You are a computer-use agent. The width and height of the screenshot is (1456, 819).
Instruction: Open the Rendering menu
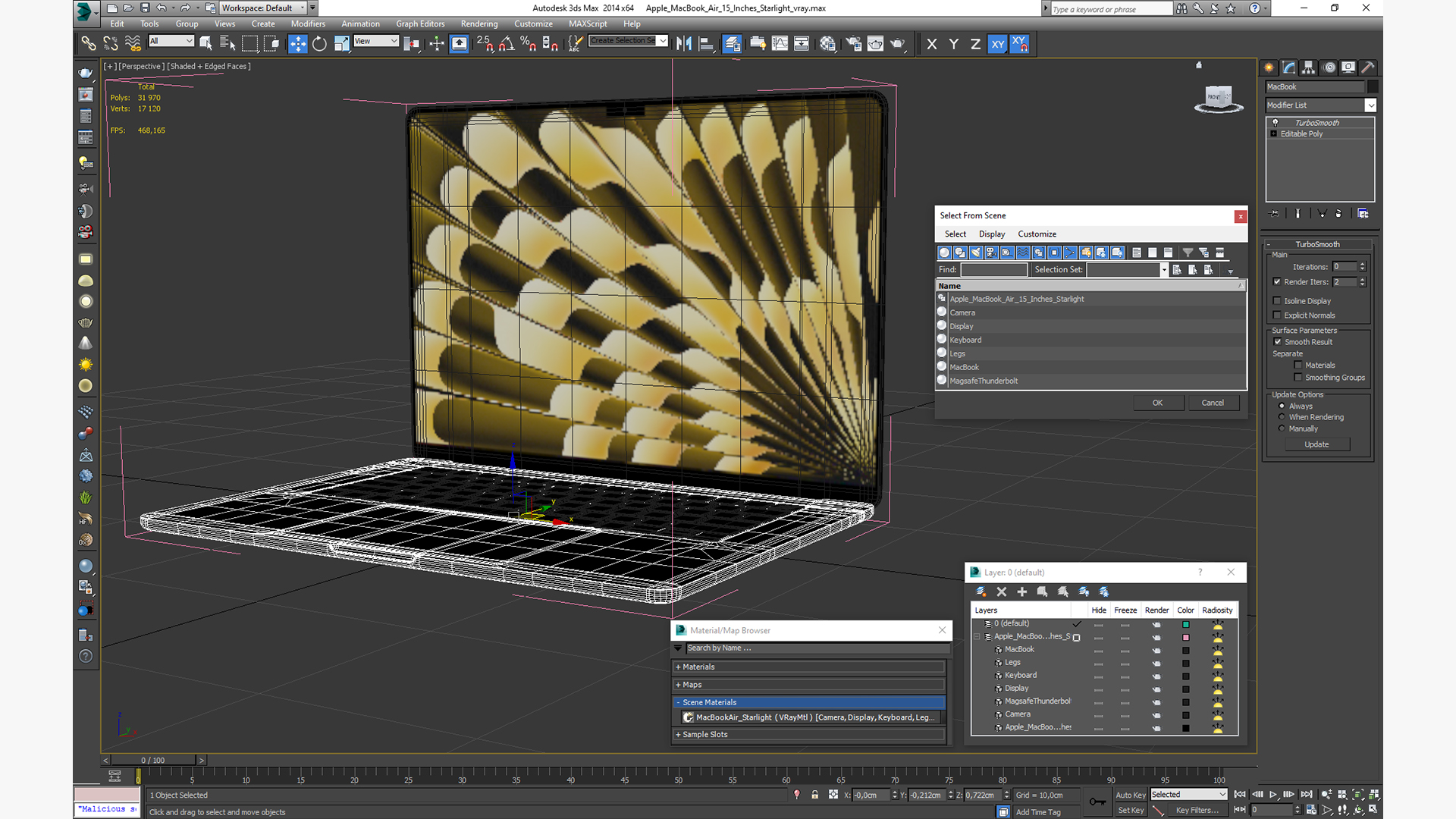[479, 24]
